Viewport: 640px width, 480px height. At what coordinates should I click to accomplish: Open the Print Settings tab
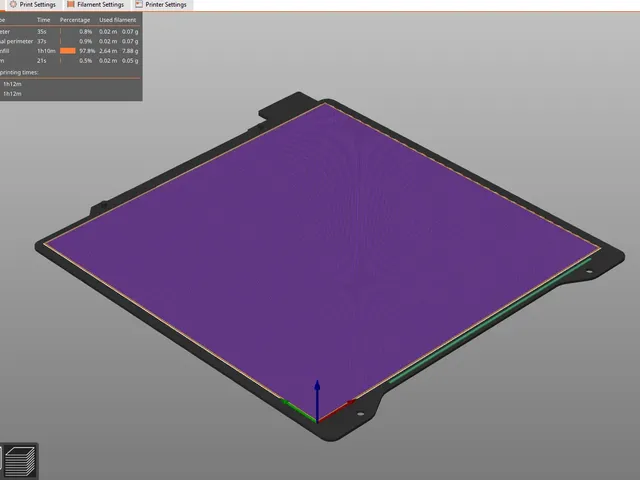pyautogui.click(x=32, y=4)
